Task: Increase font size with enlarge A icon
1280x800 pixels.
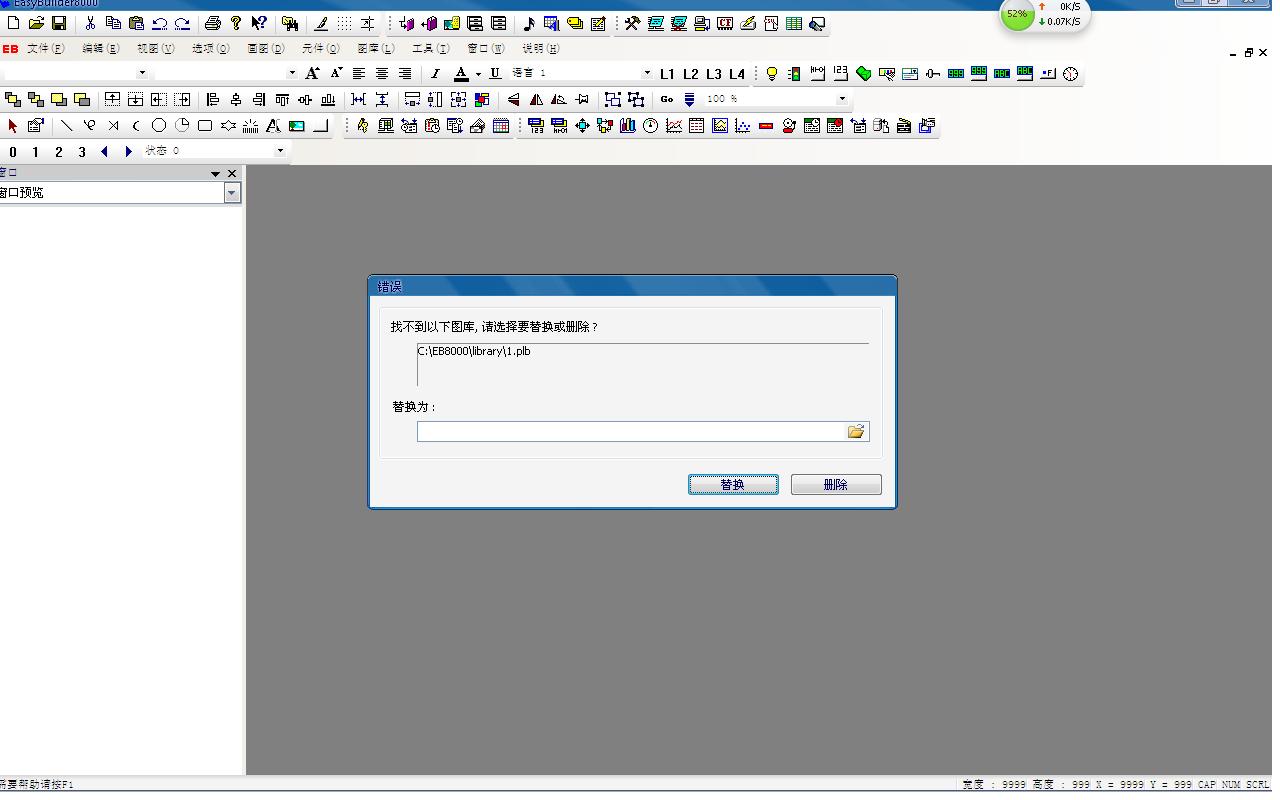Action: click(x=313, y=73)
